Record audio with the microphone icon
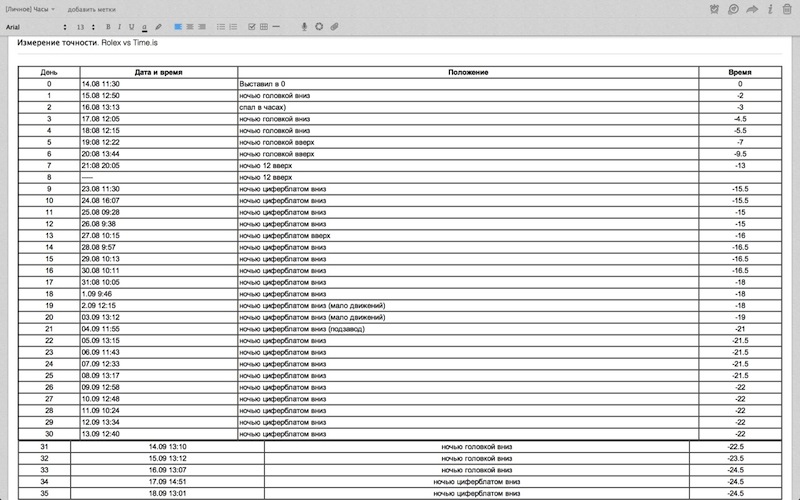 304,26
